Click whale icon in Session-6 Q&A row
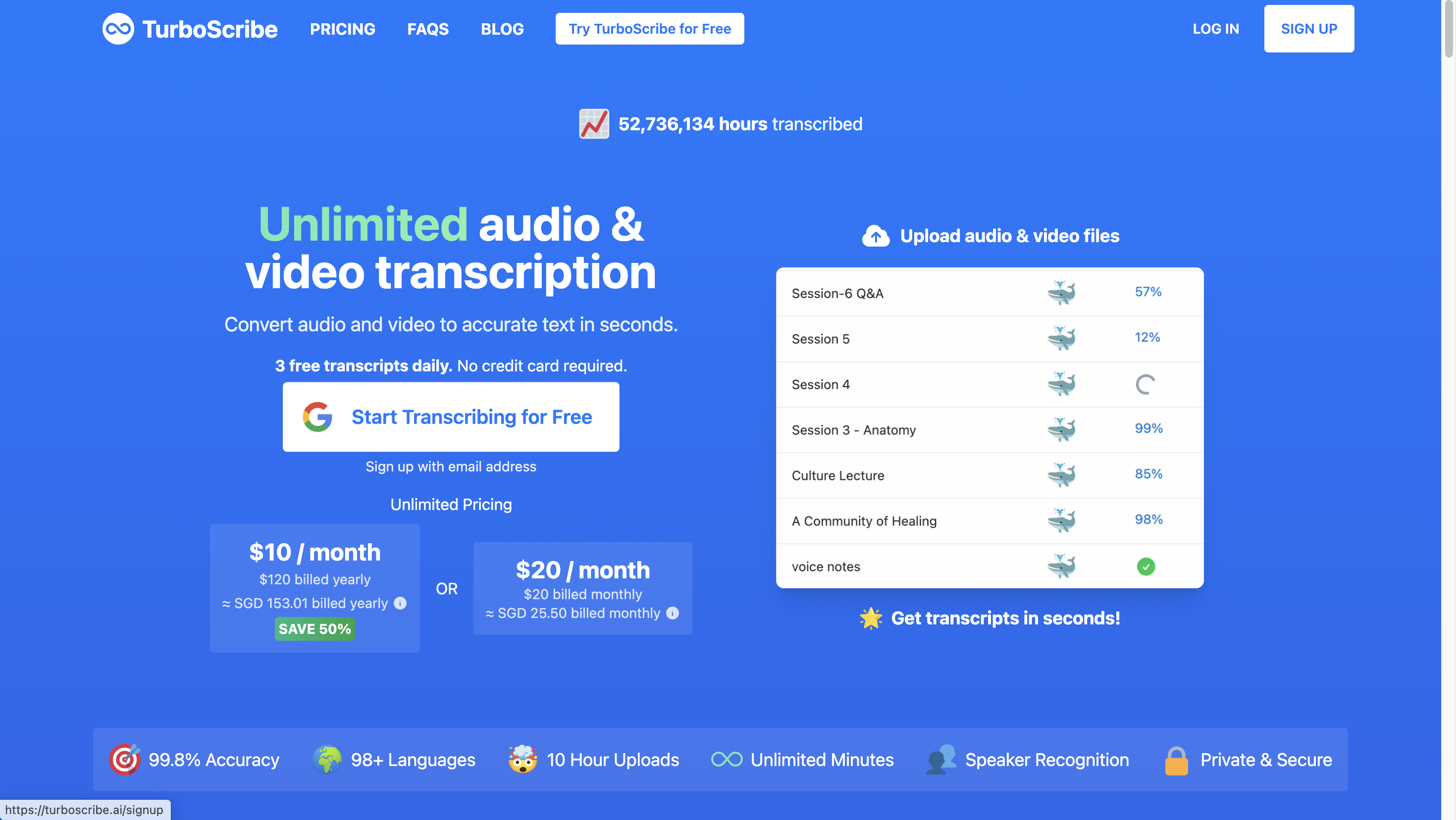Screen dimensions: 1456x820 1061,293
